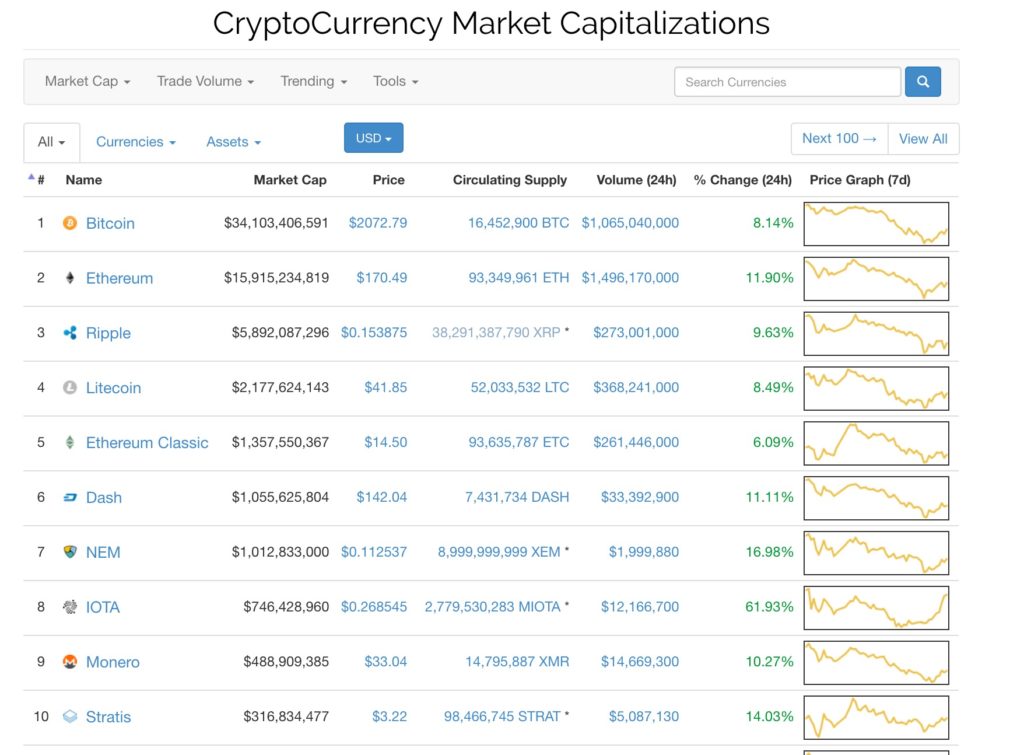Open Stratis 7d price graph

click(x=876, y=718)
